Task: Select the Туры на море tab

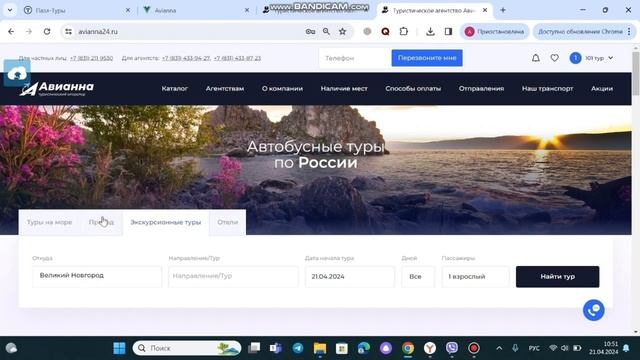Action: (x=49, y=222)
